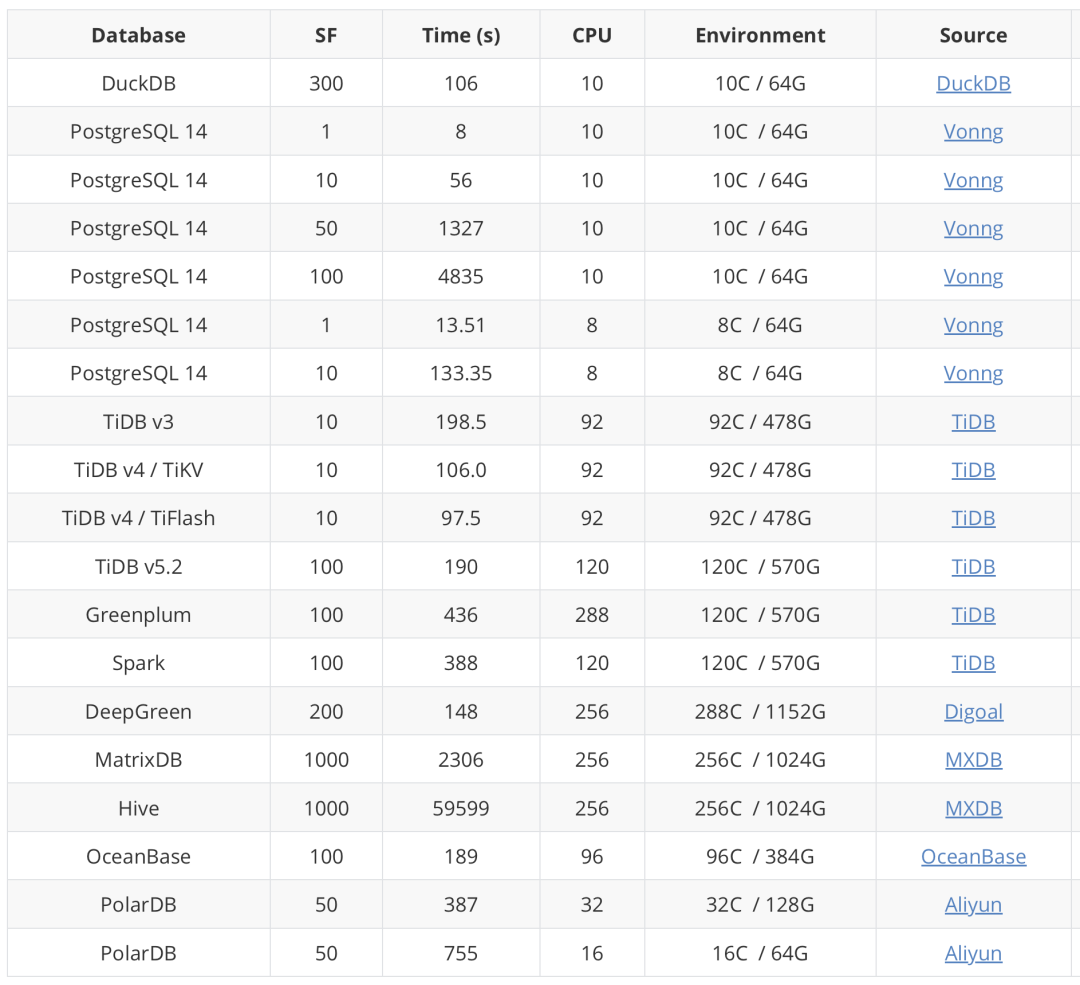The height and width of the screenshot is (985, 1080).
Task: Open the MXDB link in Hive row
Action: pyautogui.click(x=973, y=808)
